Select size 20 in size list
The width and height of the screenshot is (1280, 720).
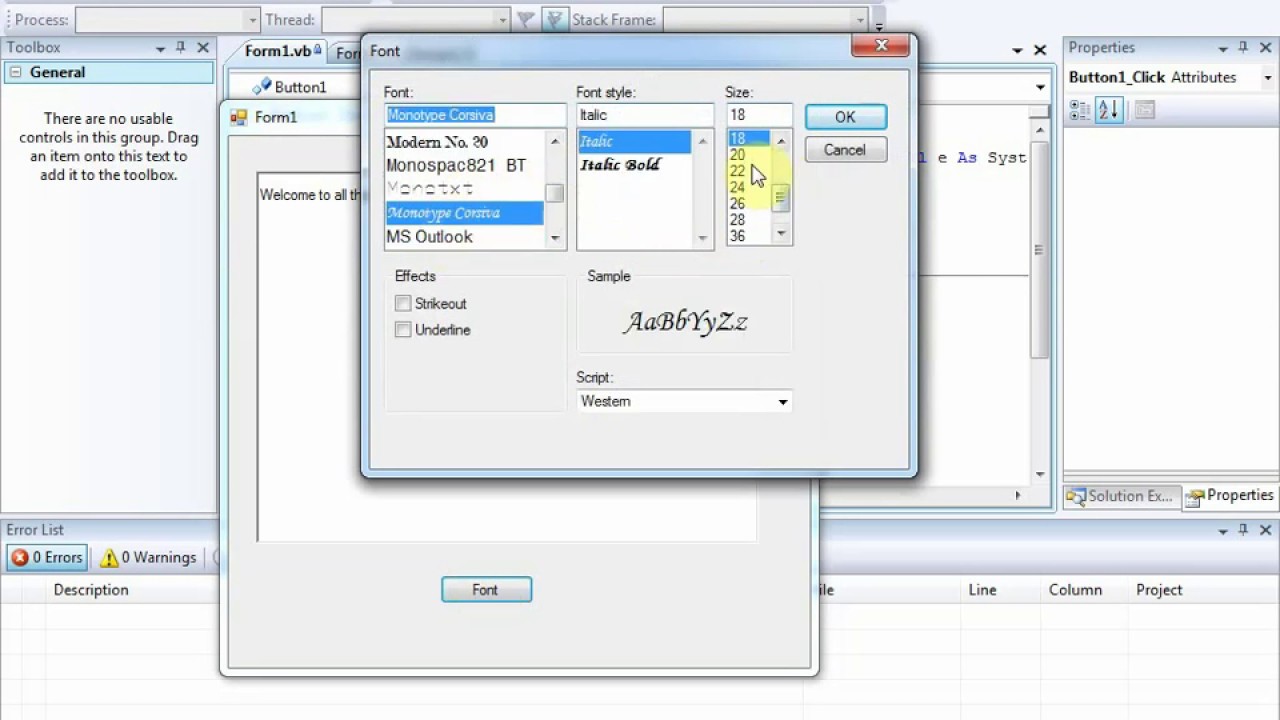748,155
